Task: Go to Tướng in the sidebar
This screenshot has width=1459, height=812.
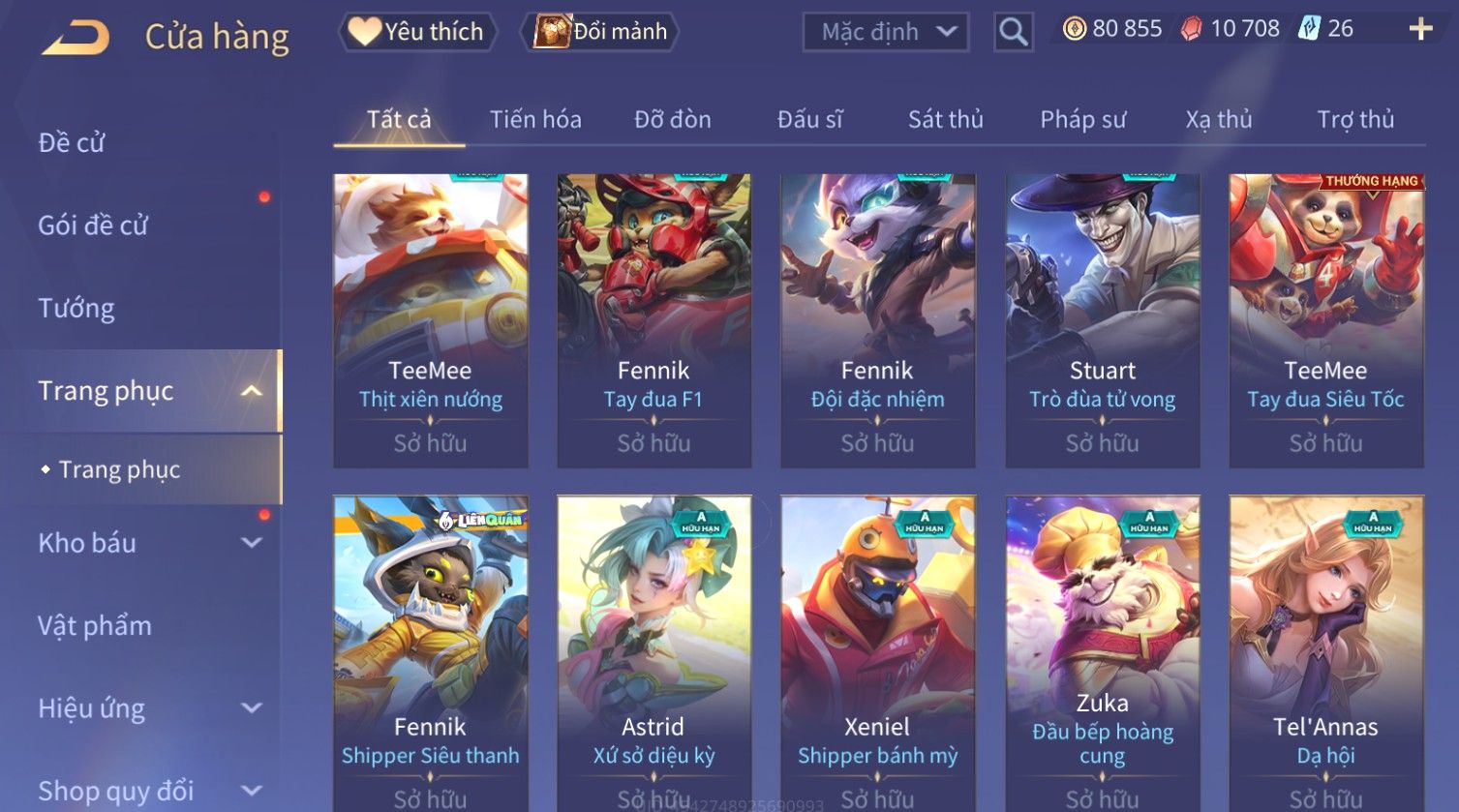Action: click(x=76, y=308)
